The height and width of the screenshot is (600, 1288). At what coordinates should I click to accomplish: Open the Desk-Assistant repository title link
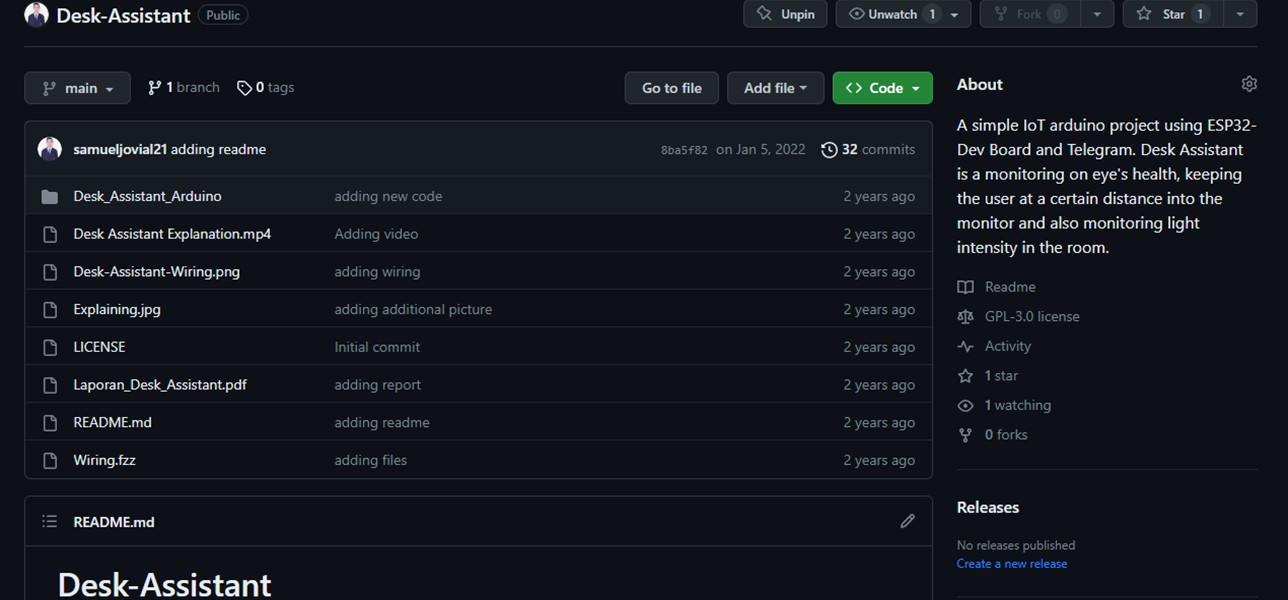(x=123, y=16)
